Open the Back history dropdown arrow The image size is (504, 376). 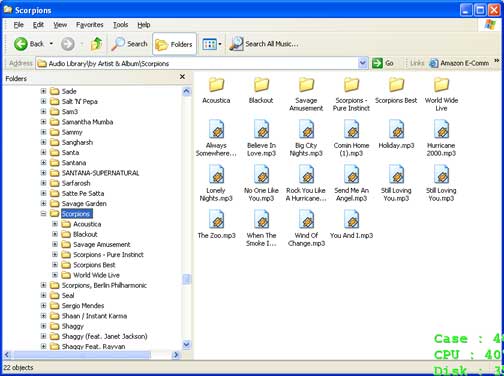point(51,44)
